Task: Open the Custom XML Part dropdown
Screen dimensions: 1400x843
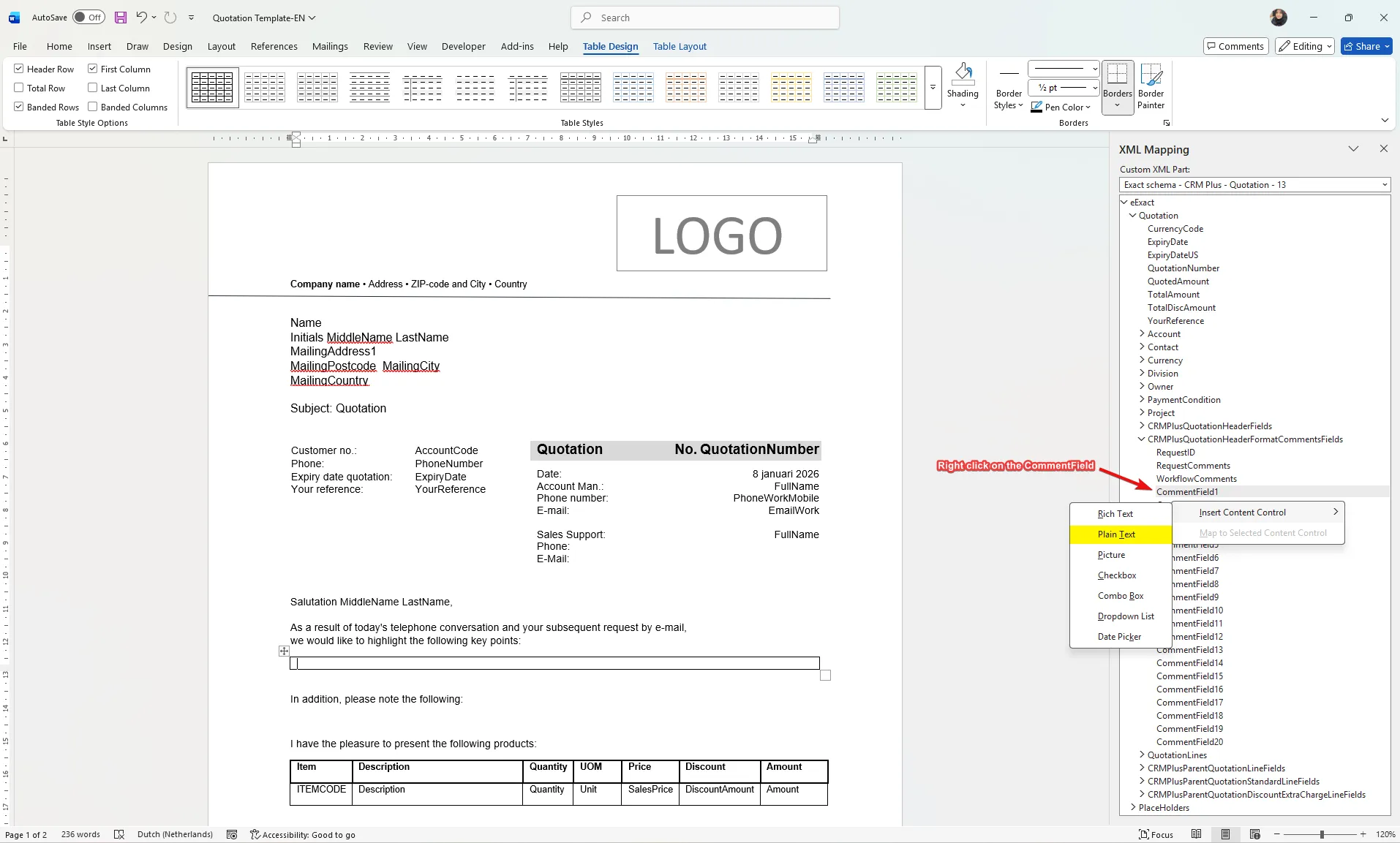Action: coord(1254,185)
